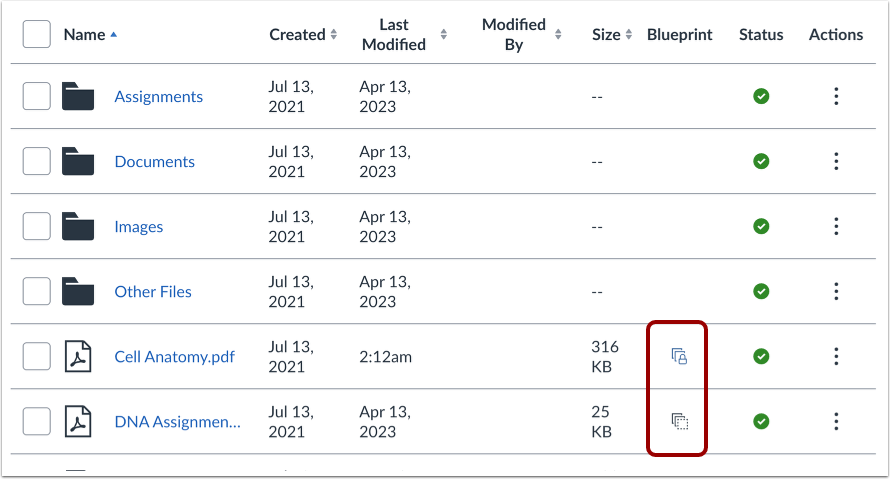Open the Other Files folder link
Screen dimensions: 890x479
pyautogui.click(x=153, y=292)
